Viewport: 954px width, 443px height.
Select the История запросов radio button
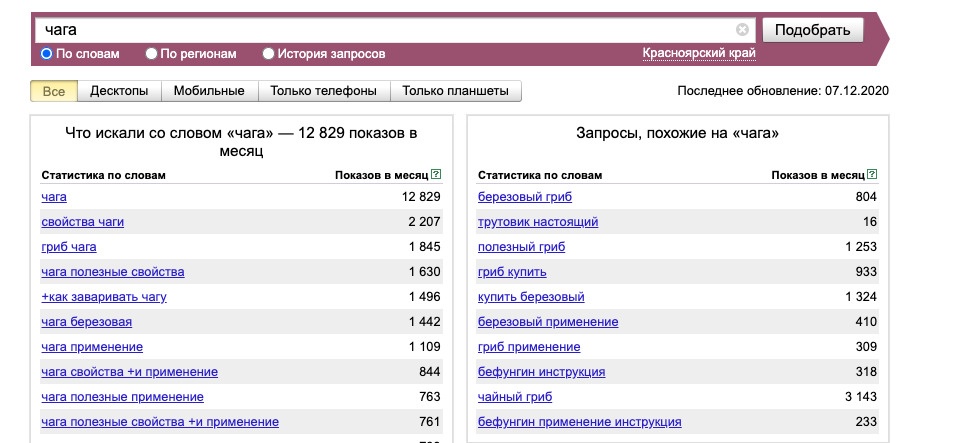268,54
